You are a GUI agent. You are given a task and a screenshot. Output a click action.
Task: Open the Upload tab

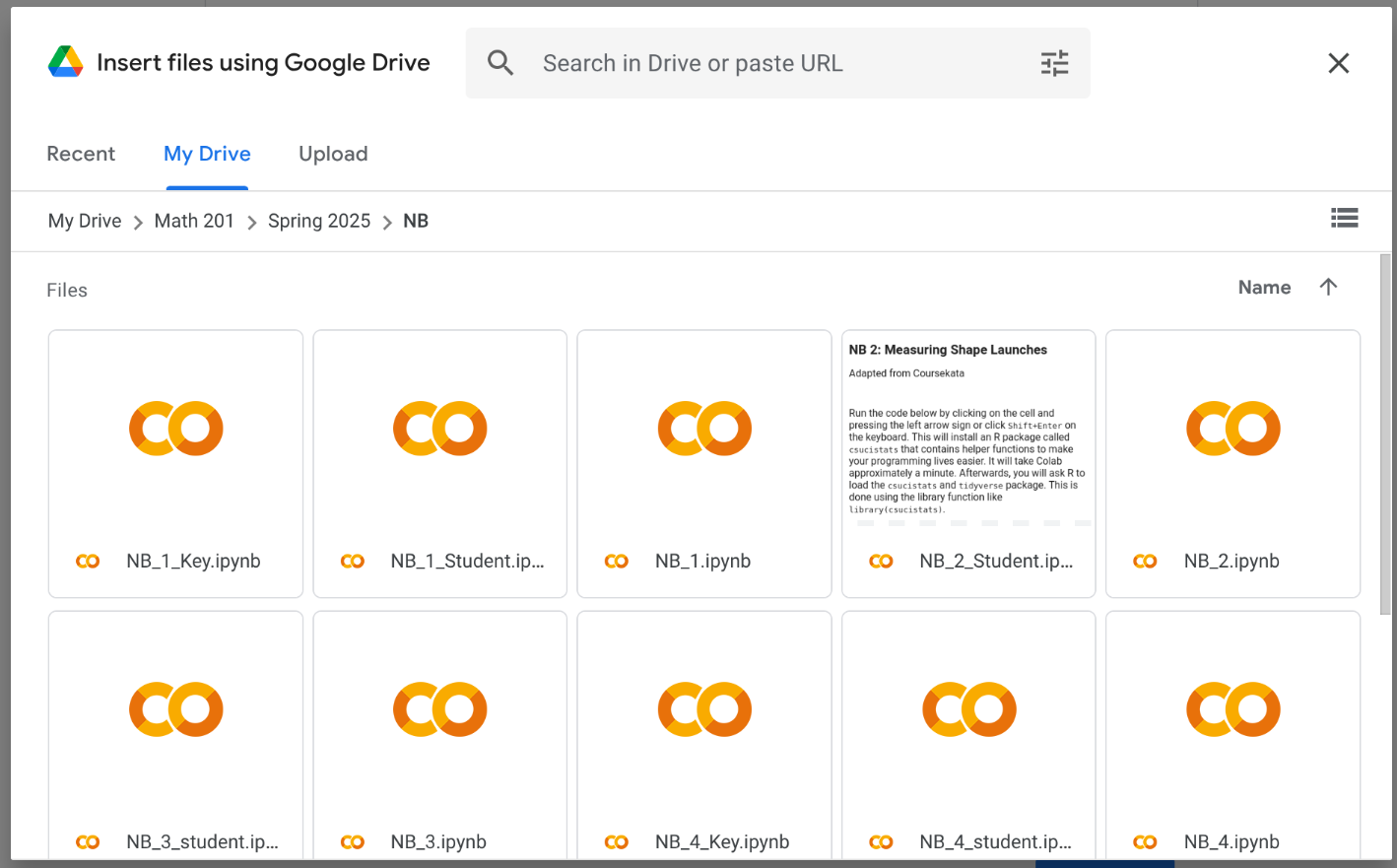pyautogui.click(x=333, y=154)
